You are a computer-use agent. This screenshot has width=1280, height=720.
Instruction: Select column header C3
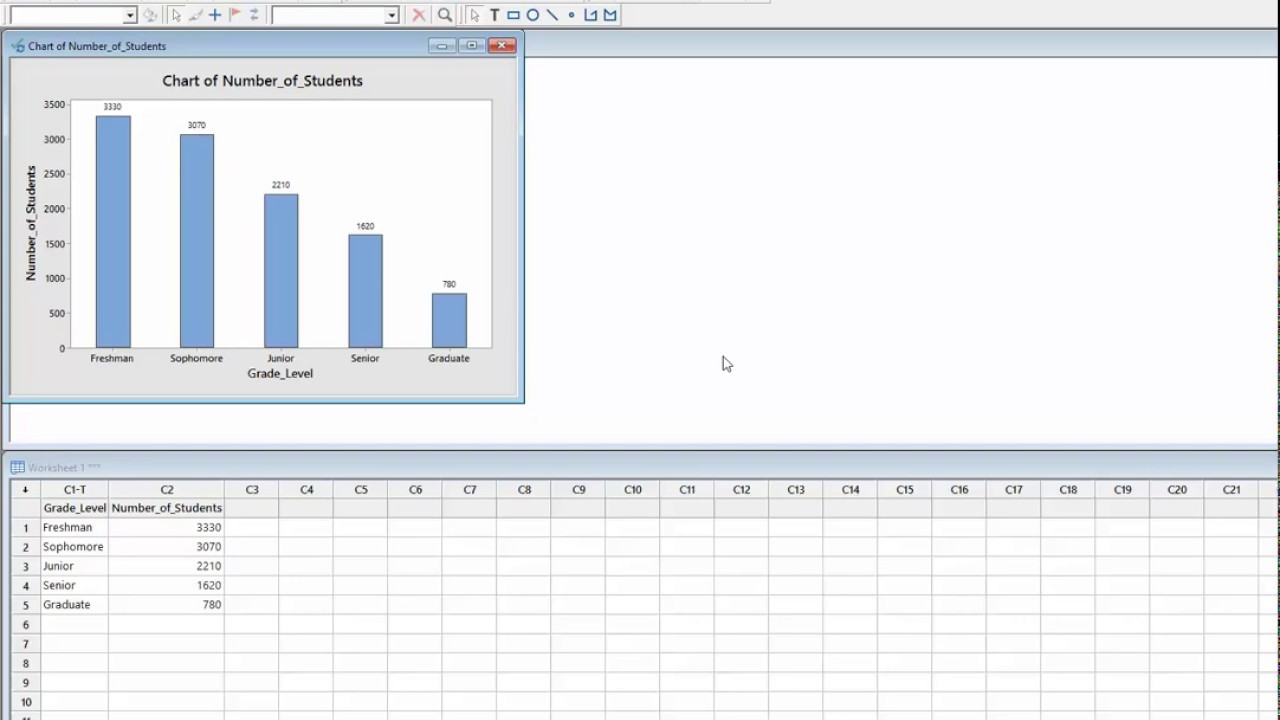pyautogui.click(x=252, y=490)
